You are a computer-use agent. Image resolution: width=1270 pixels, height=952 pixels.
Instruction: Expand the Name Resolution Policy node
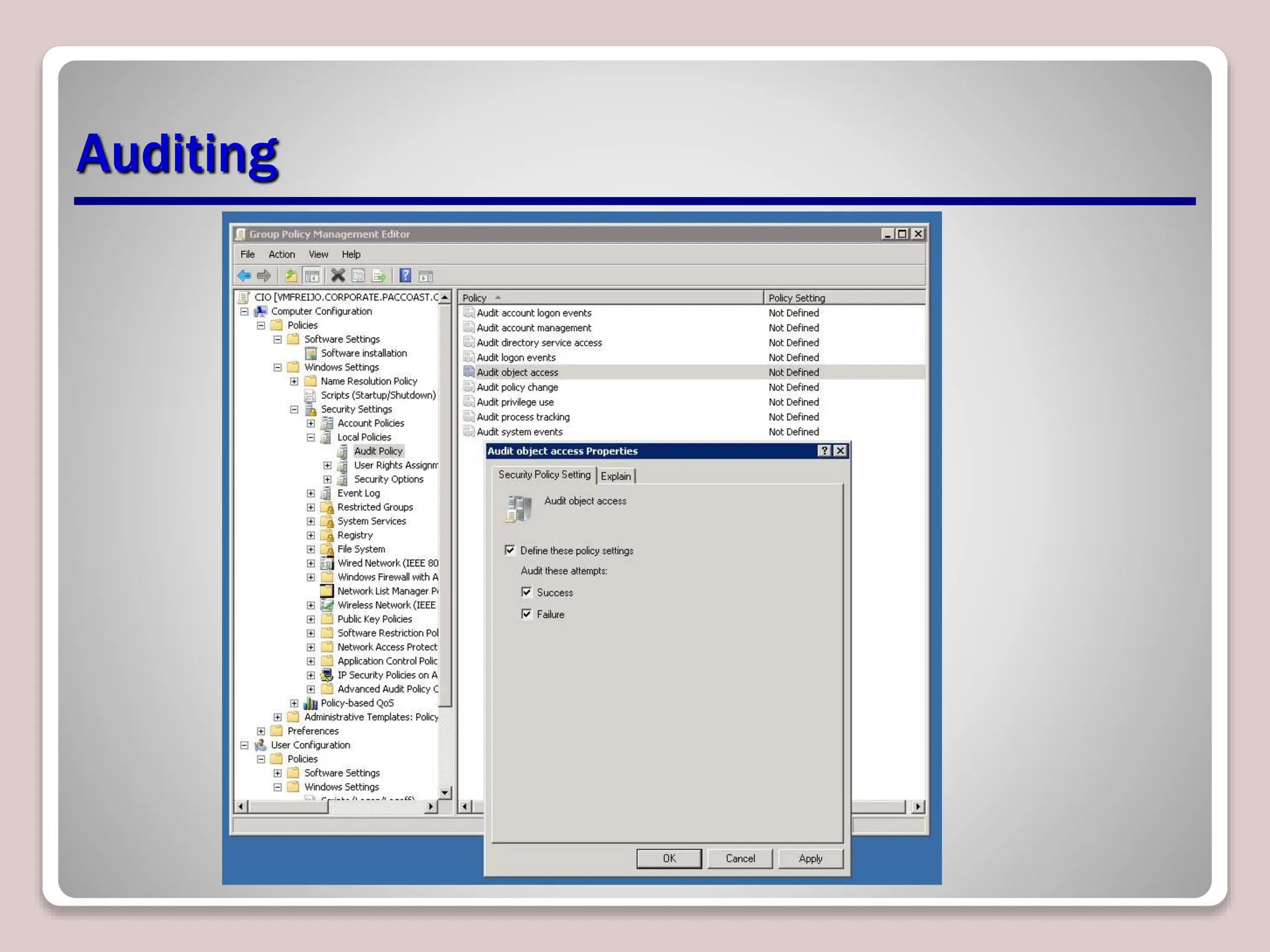(294, 382)
